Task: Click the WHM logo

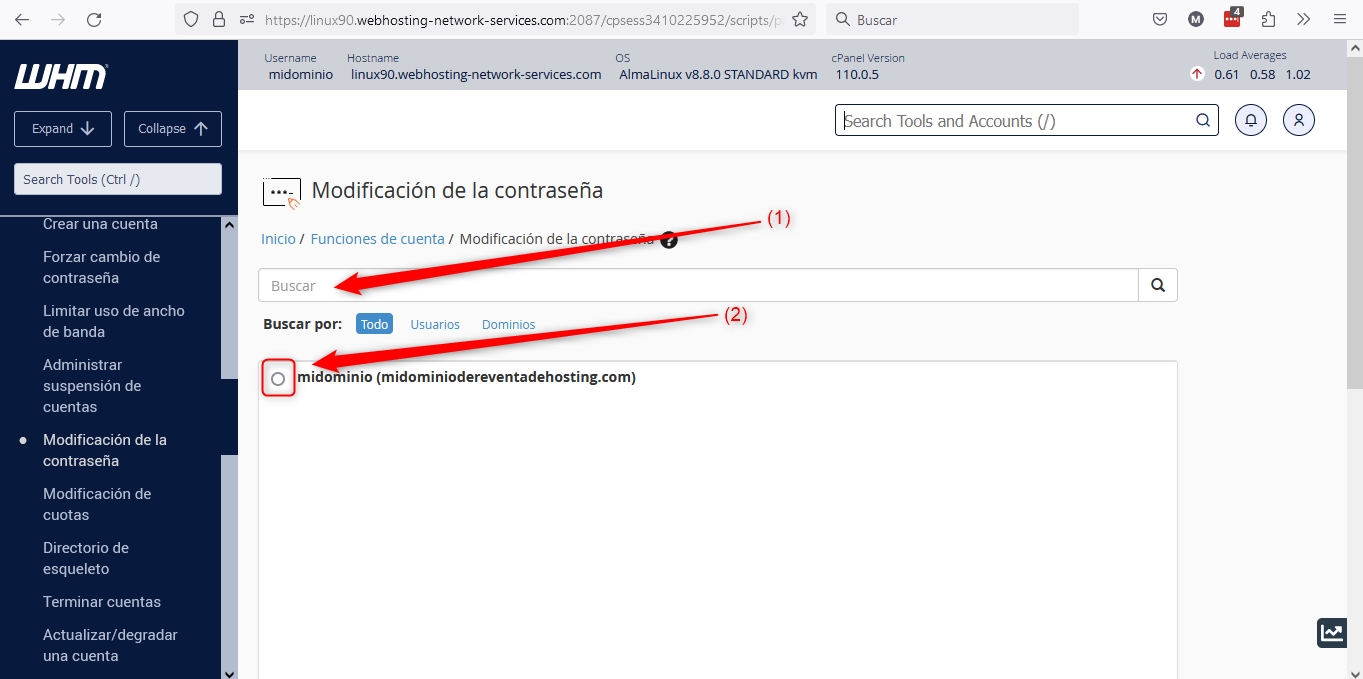Action: click(x=61, y=77)
